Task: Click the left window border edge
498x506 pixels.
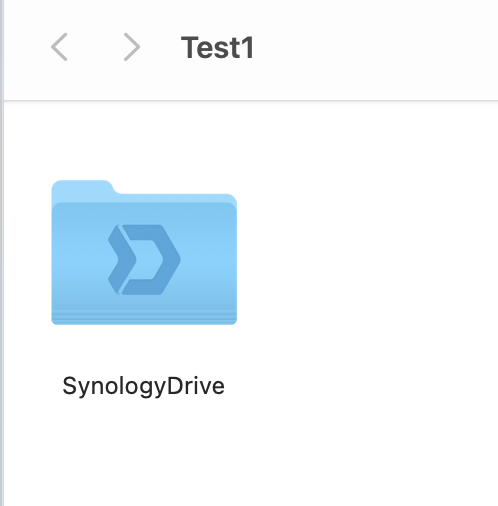Action: pos(2,253)
